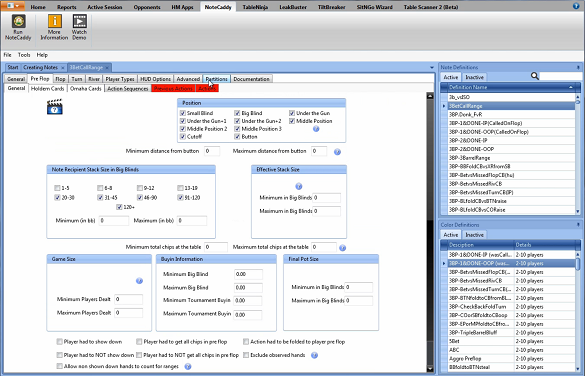
Task: Switch to the LeakBuster ribbon tab
Action: pyautogui.click(x=293, y=7)
